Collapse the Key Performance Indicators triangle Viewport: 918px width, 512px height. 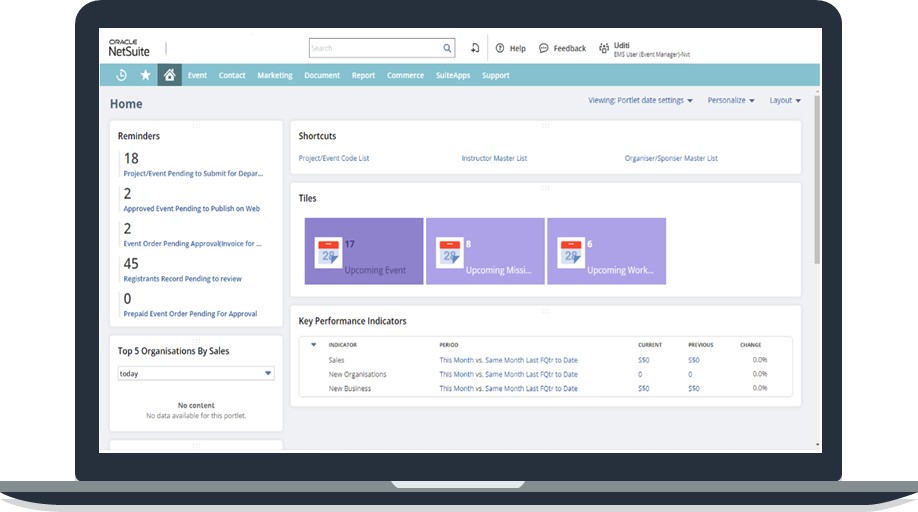pyautogui.click(x=313, y=345)
